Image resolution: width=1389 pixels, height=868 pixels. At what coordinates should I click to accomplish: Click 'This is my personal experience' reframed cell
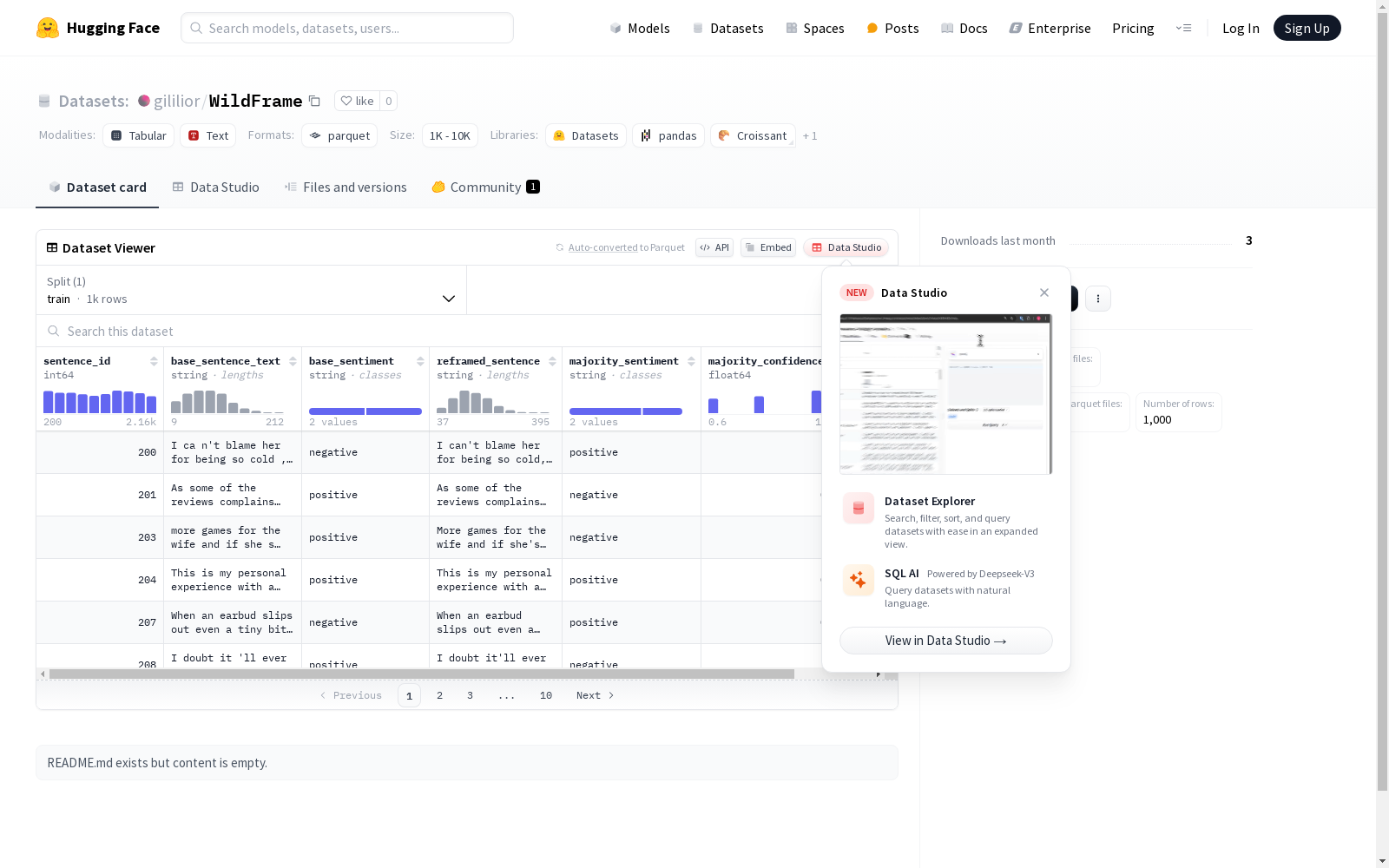(x=495, y=580)
